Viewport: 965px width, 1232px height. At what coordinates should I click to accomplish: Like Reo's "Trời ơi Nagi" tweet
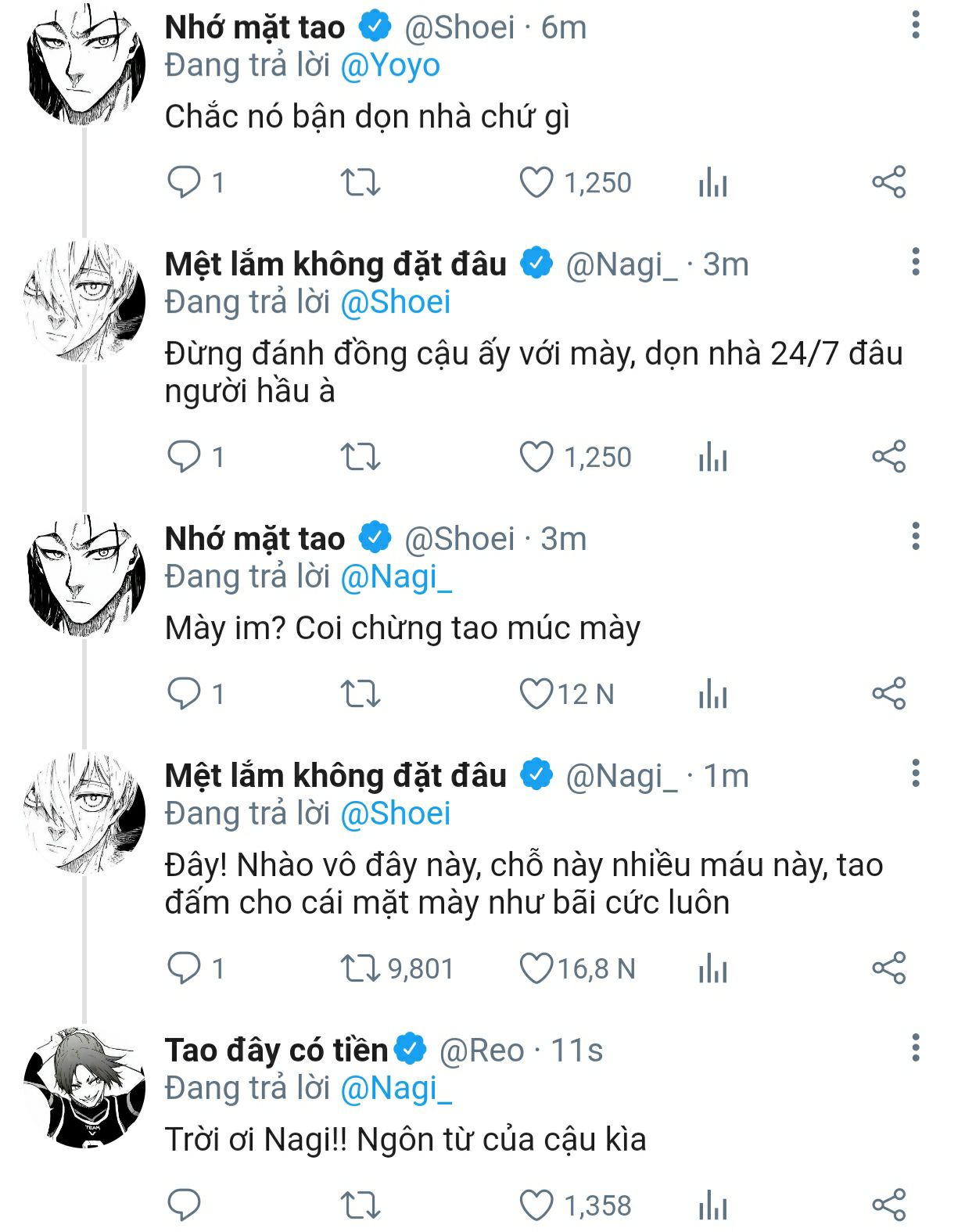pos(536,1205)
